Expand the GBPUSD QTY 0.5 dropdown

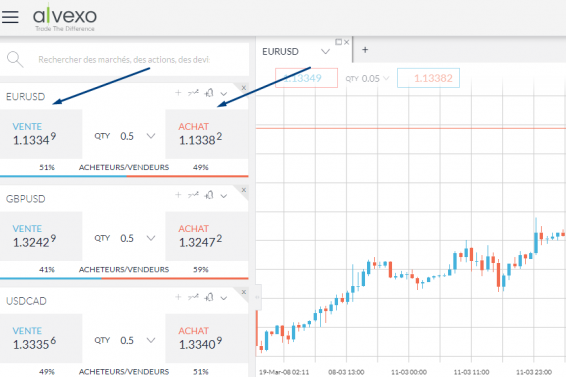(151, 238)
